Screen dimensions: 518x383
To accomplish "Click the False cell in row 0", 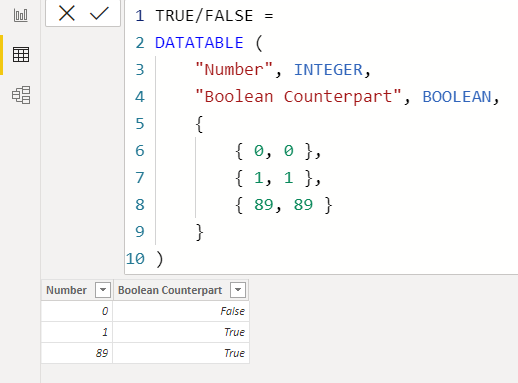I will (x=181, y=311).
